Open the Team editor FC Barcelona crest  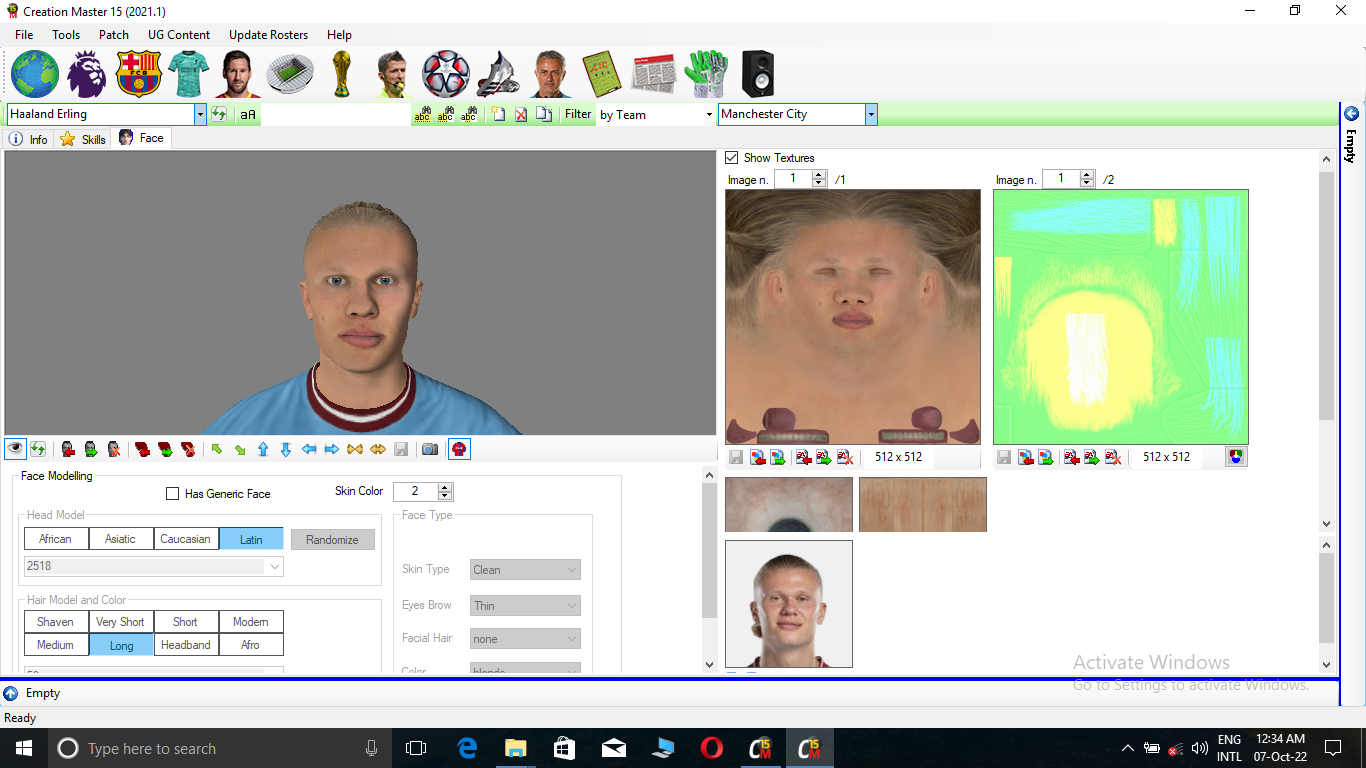[x=138, y=74]
